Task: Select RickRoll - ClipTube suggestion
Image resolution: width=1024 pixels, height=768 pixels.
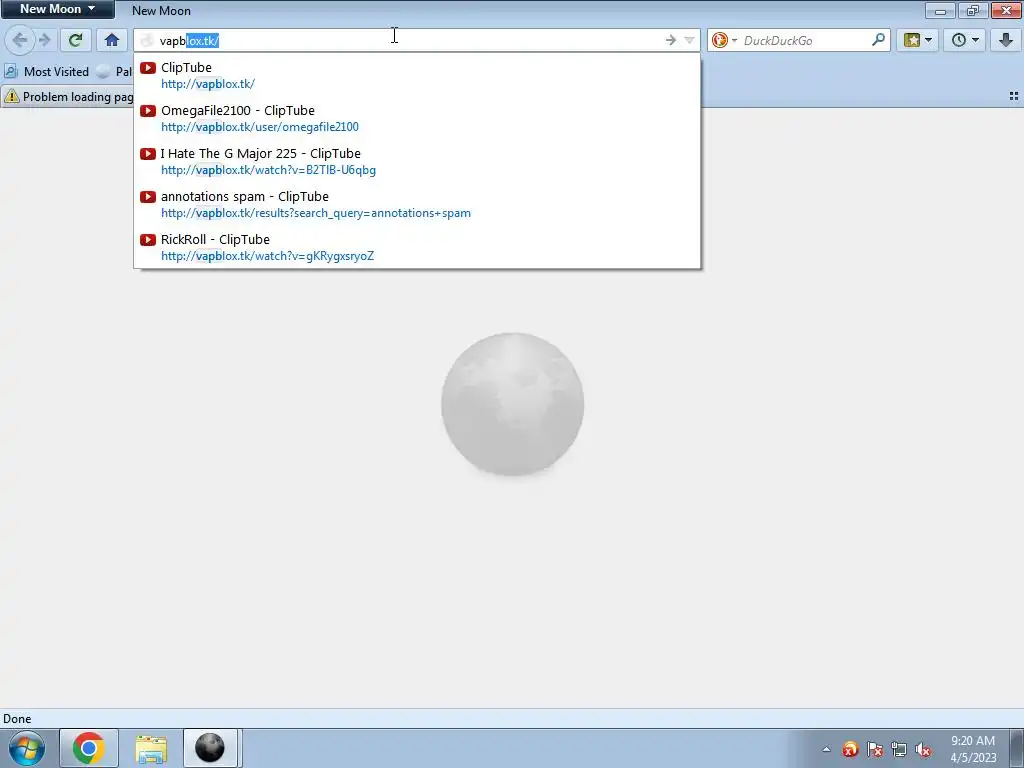Action: (417, 248)
